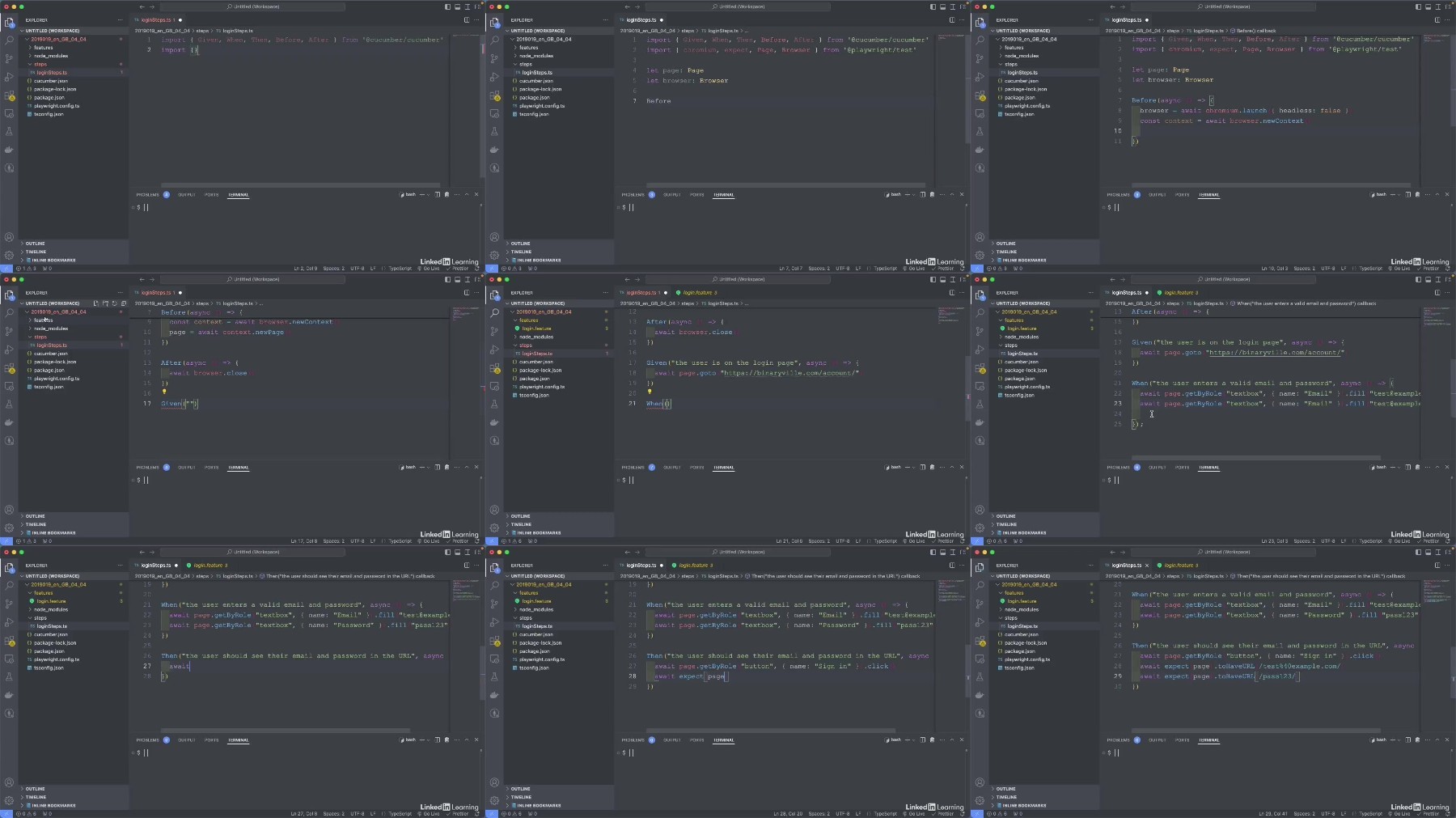Open Manage gear in middle-left window
This screenshot has height=818, width=1456.
click(x=10, y=528)
